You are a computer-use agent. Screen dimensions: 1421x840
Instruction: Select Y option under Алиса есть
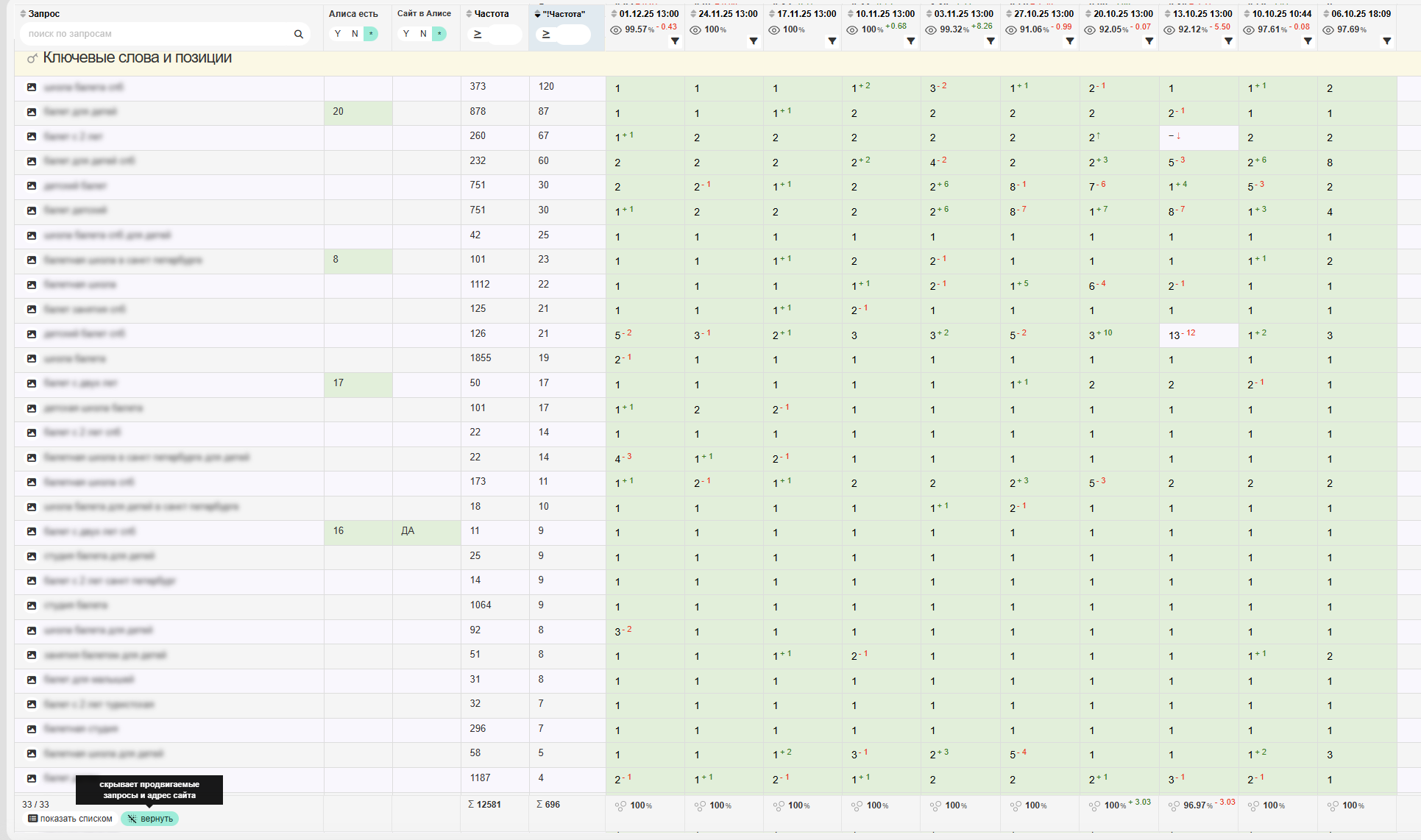(x=337, y=34)
